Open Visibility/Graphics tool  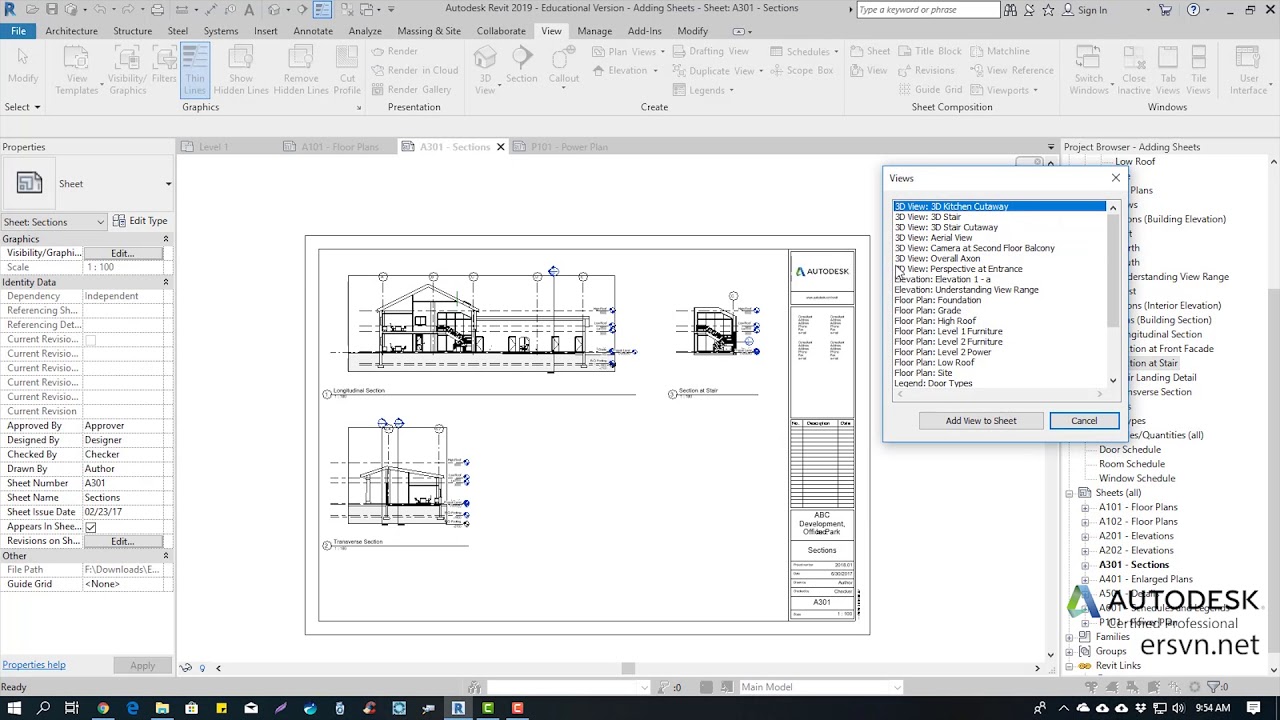coord(127,70)
